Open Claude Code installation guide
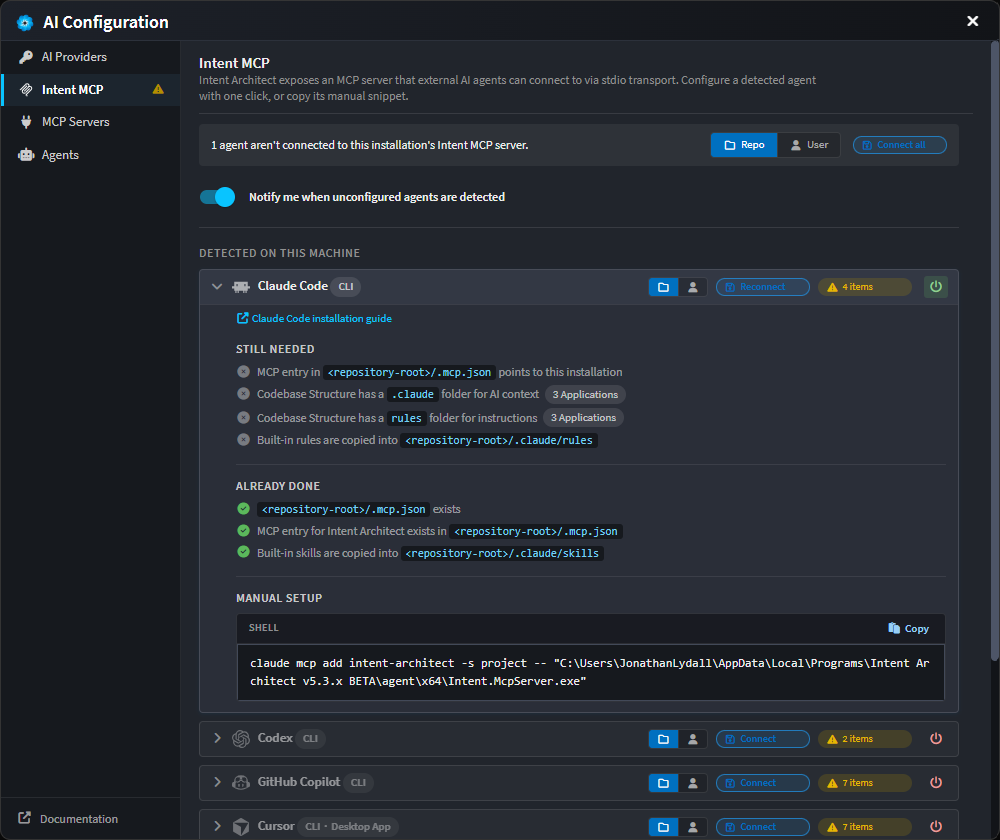 [x=314, y=318]
